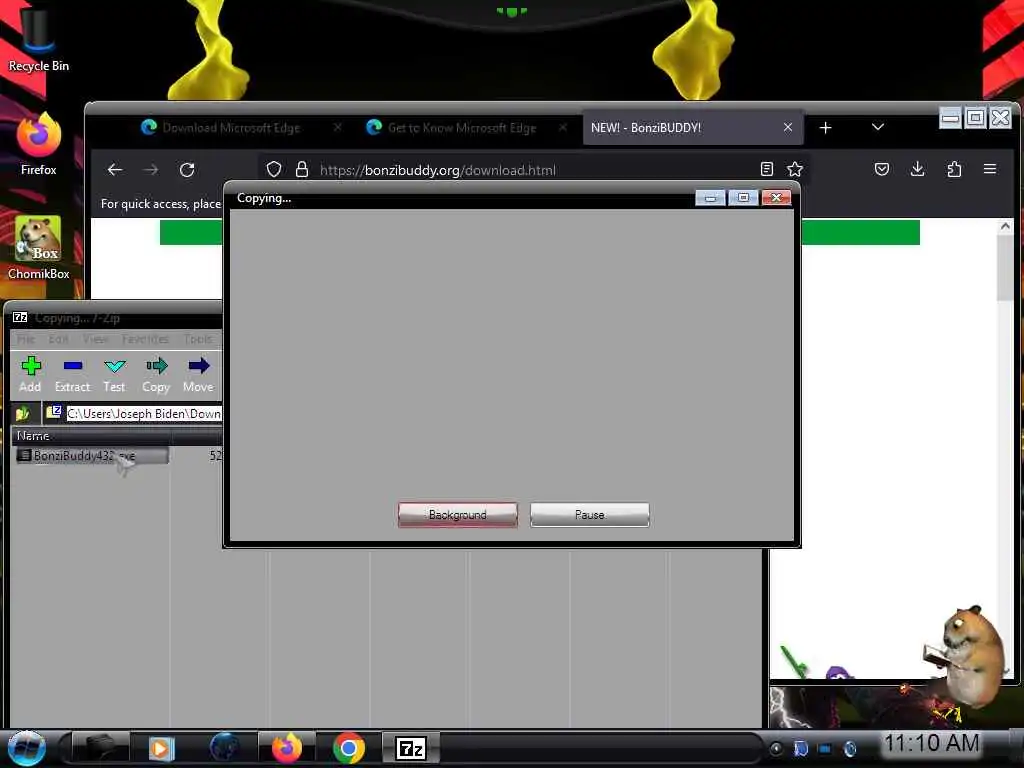The width and height of the screenshot is (1024, 768).
Task: Click the taskbar clock showing 11:10 AM
Action: click(x=931, y=743)
